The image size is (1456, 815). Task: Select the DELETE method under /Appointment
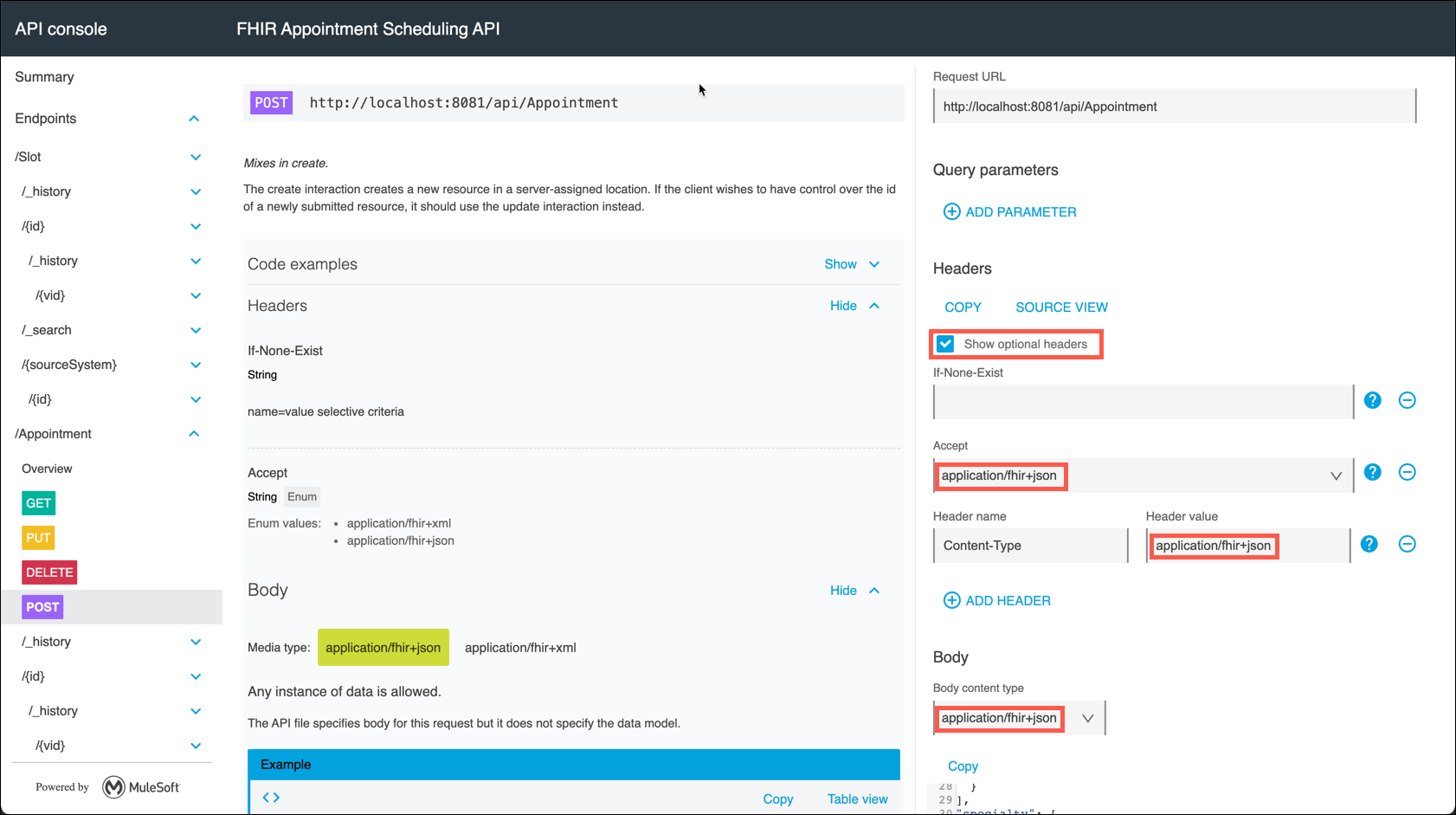click(x=49, y=572)
